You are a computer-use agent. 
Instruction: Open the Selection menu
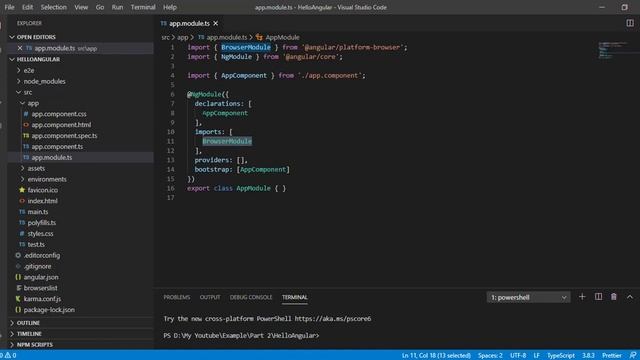53,7
